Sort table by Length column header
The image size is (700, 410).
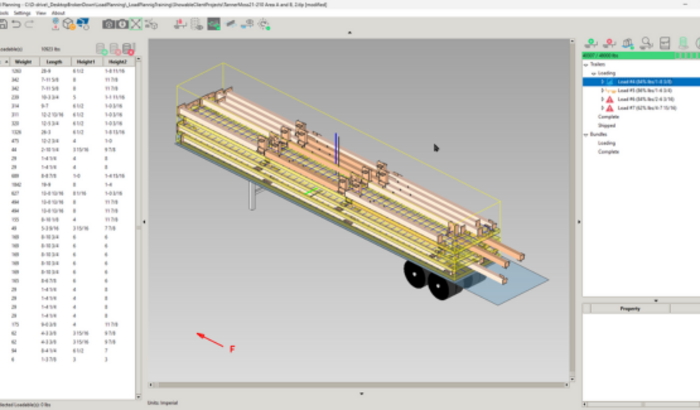point(53,61)
